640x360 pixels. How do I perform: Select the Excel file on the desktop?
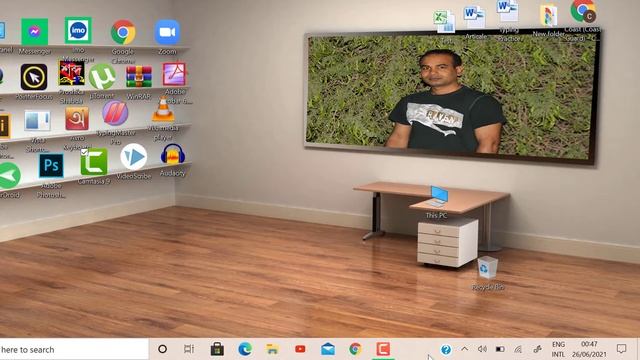pyautogui.click(x=444, y=21)
